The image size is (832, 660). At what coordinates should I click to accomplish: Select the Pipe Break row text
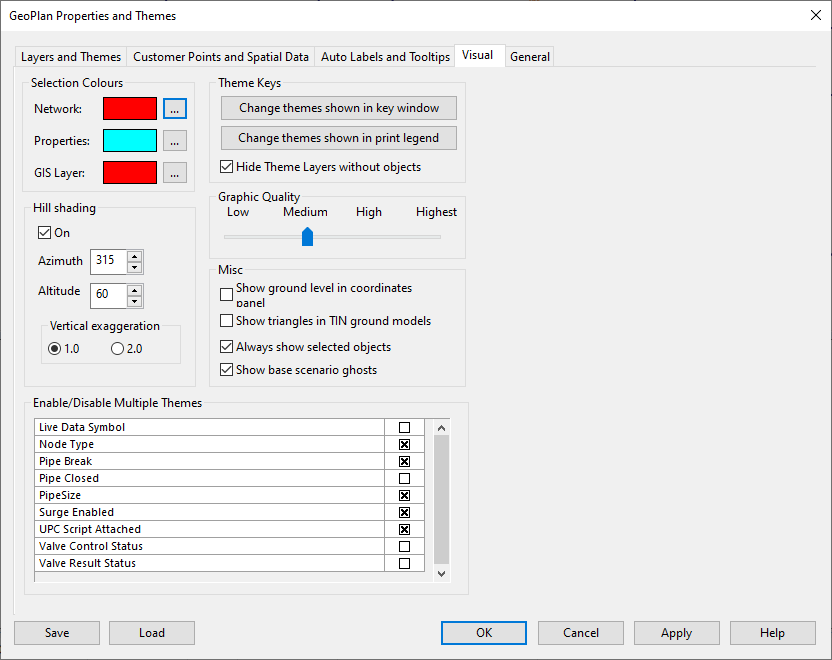(65, 461)
